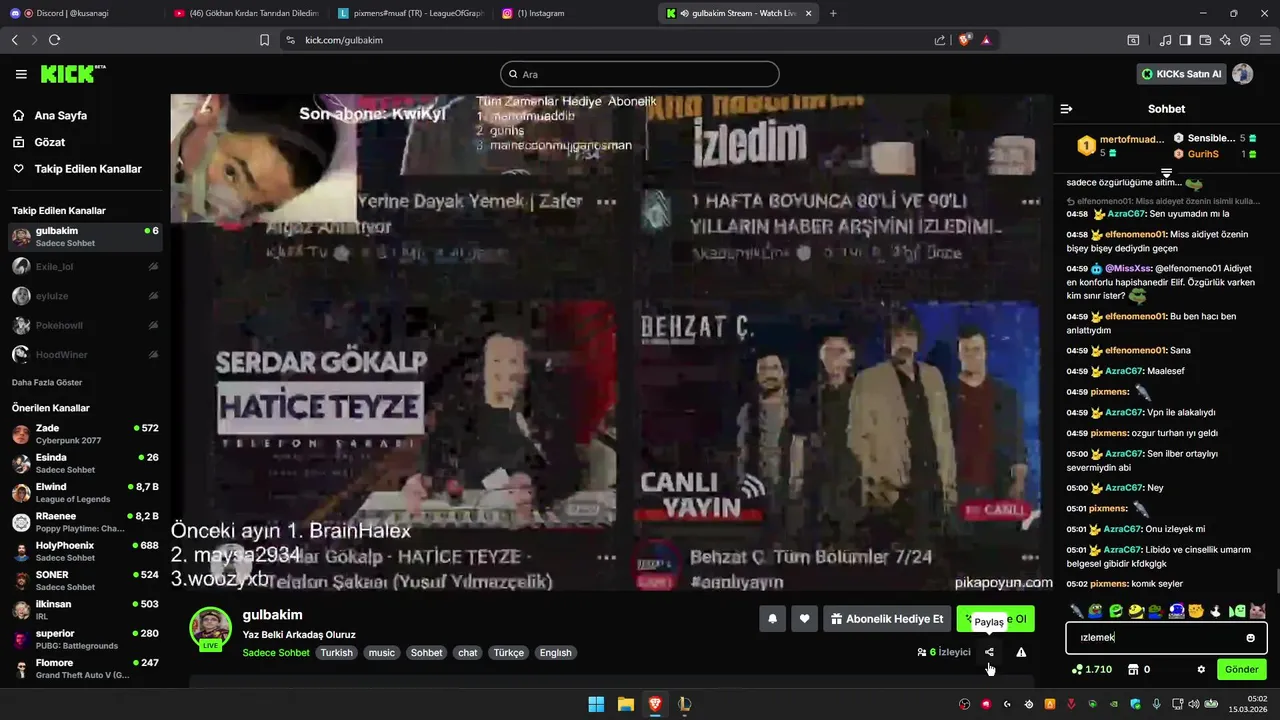
Task: Select the music tag
Action: 382,653
